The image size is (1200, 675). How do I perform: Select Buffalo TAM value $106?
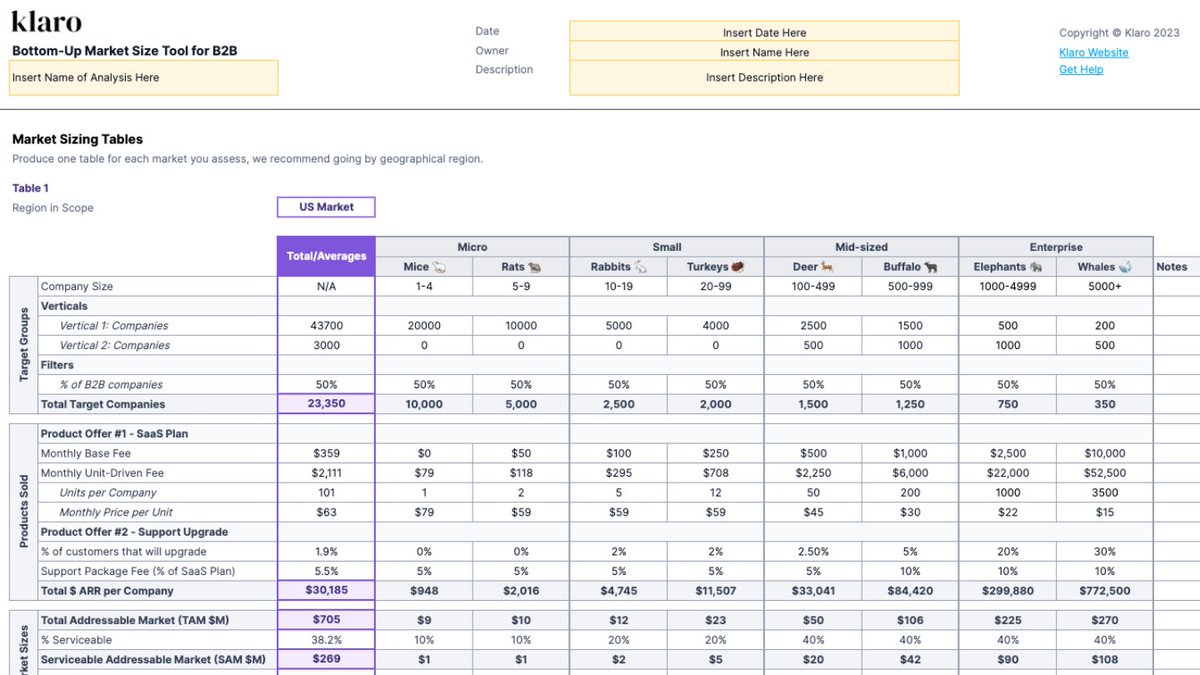click(x=910, y=620)
